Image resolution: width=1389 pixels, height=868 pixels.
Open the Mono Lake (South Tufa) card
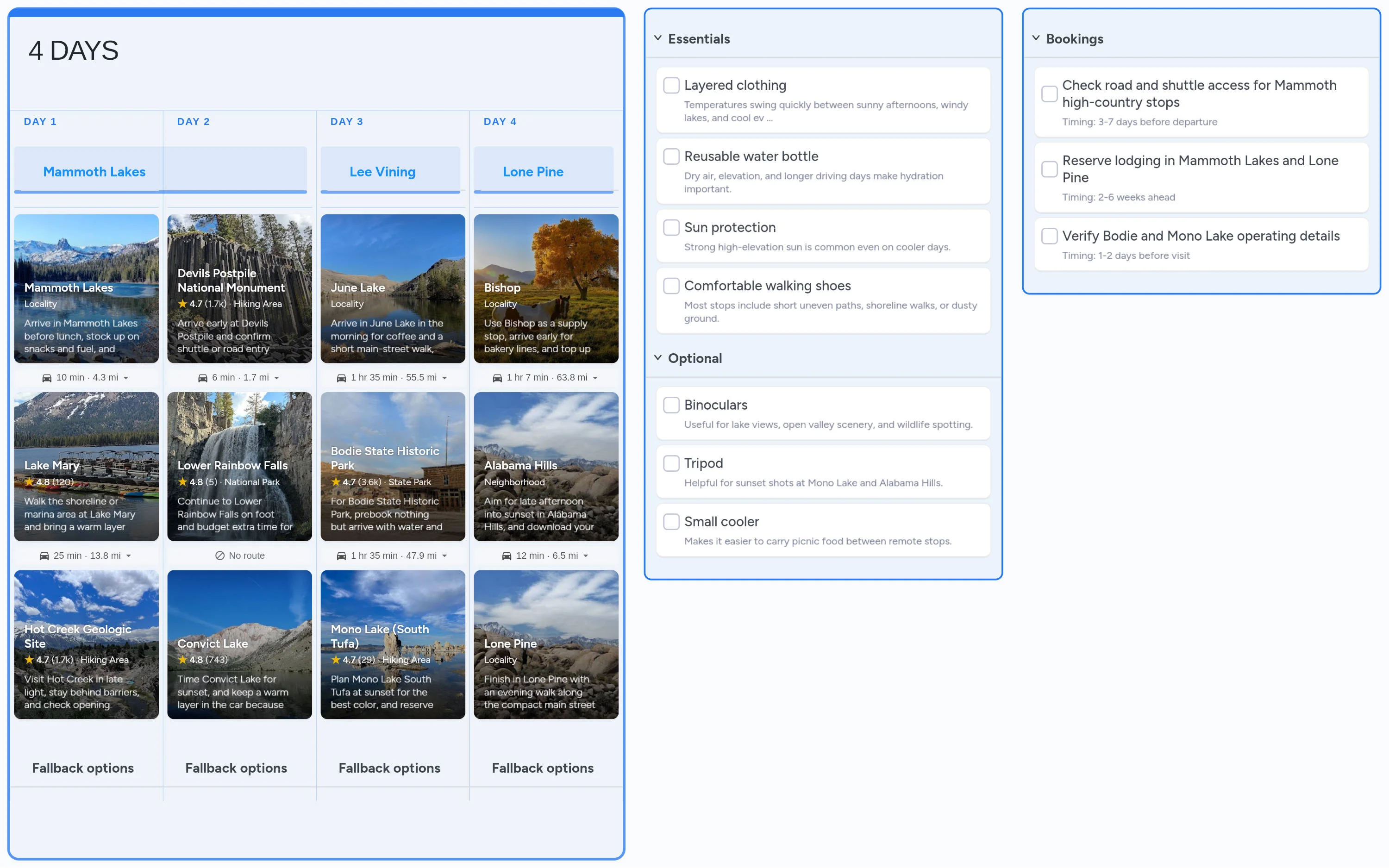393,644
